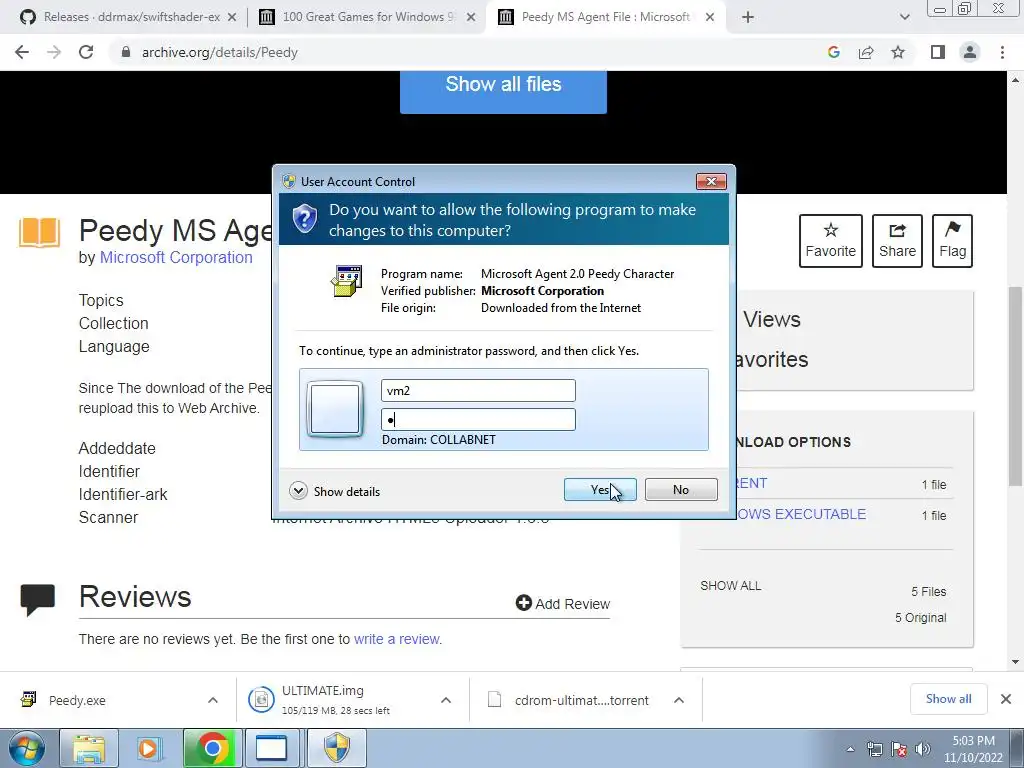The width and height of the screenshot is (1024, 768).
Task: Click the Show all files button
Action: pyautogui.click(x=504, y=91)
